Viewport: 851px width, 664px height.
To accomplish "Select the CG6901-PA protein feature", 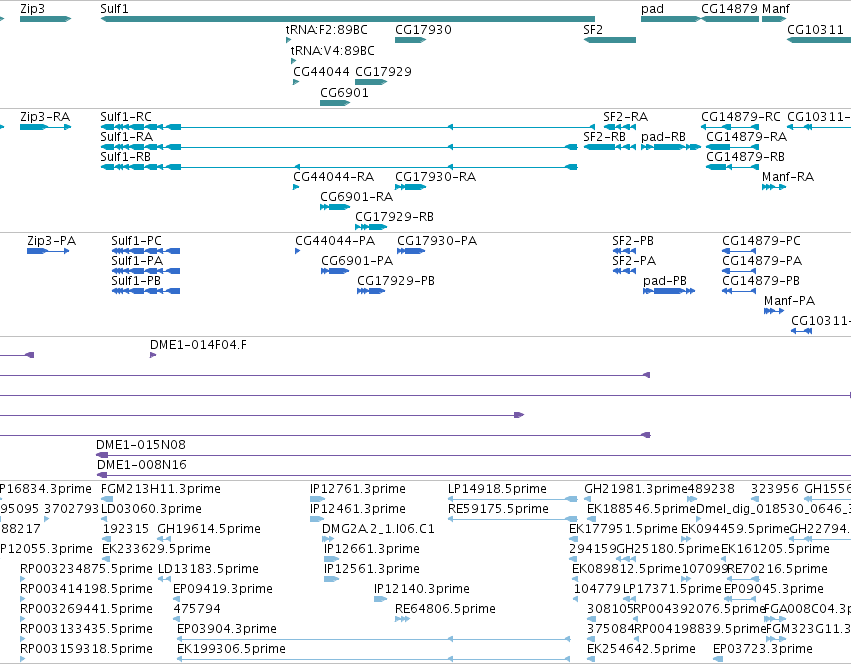I will (x=335, y=271).
